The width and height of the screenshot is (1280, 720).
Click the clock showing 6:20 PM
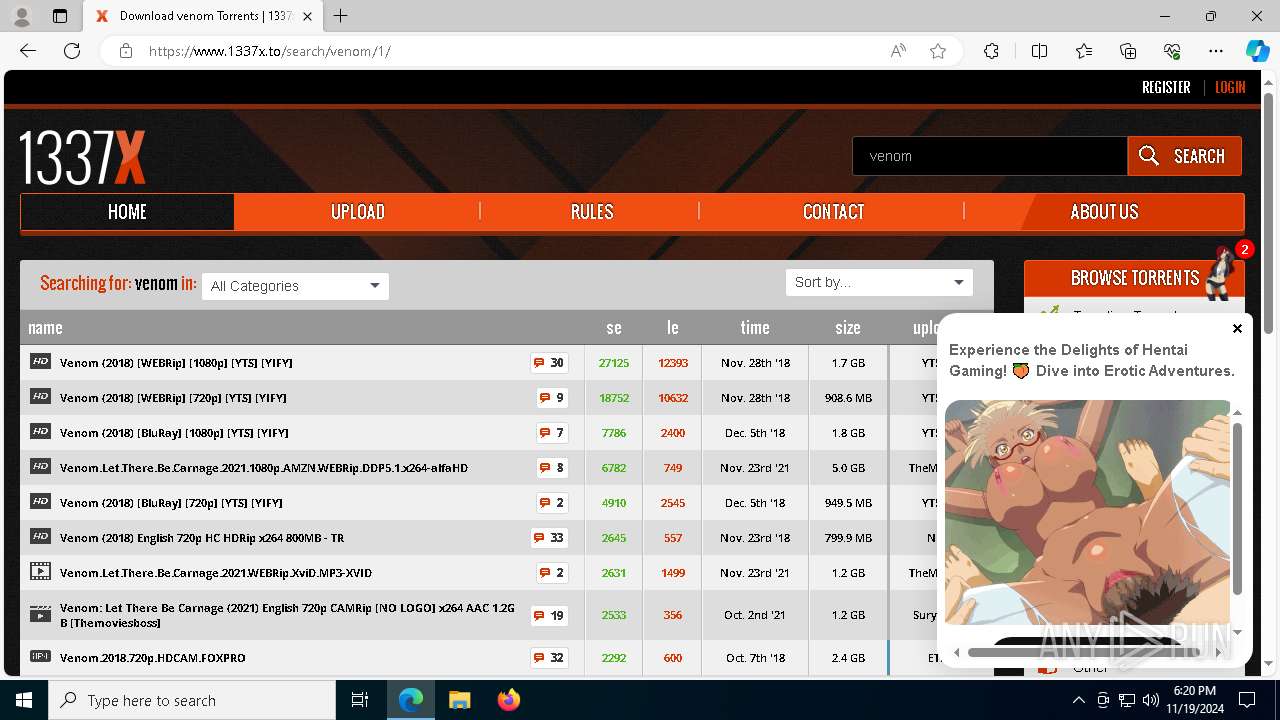click(1193, 691)
